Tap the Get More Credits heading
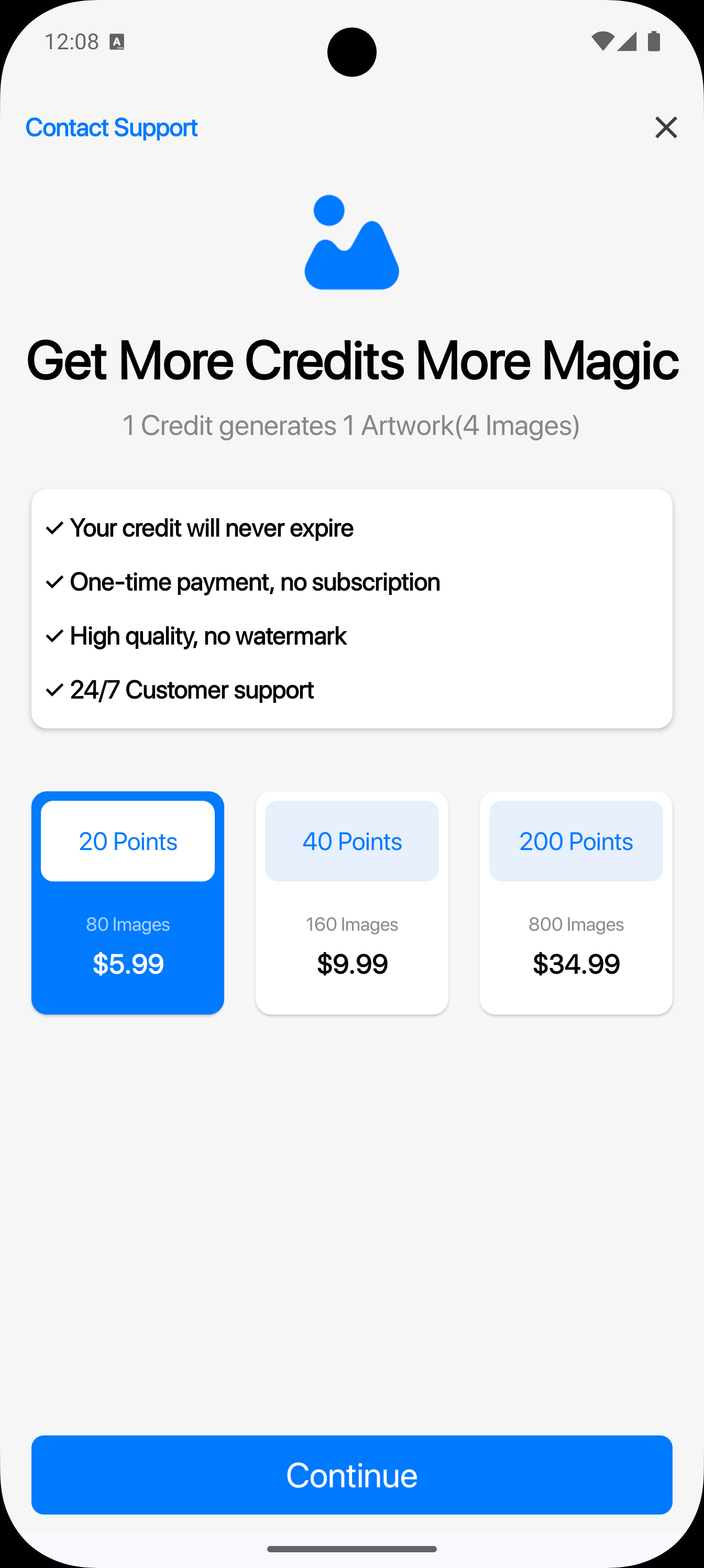The width and height of the screenshot is (704, 1568). (x=351, y=361)
